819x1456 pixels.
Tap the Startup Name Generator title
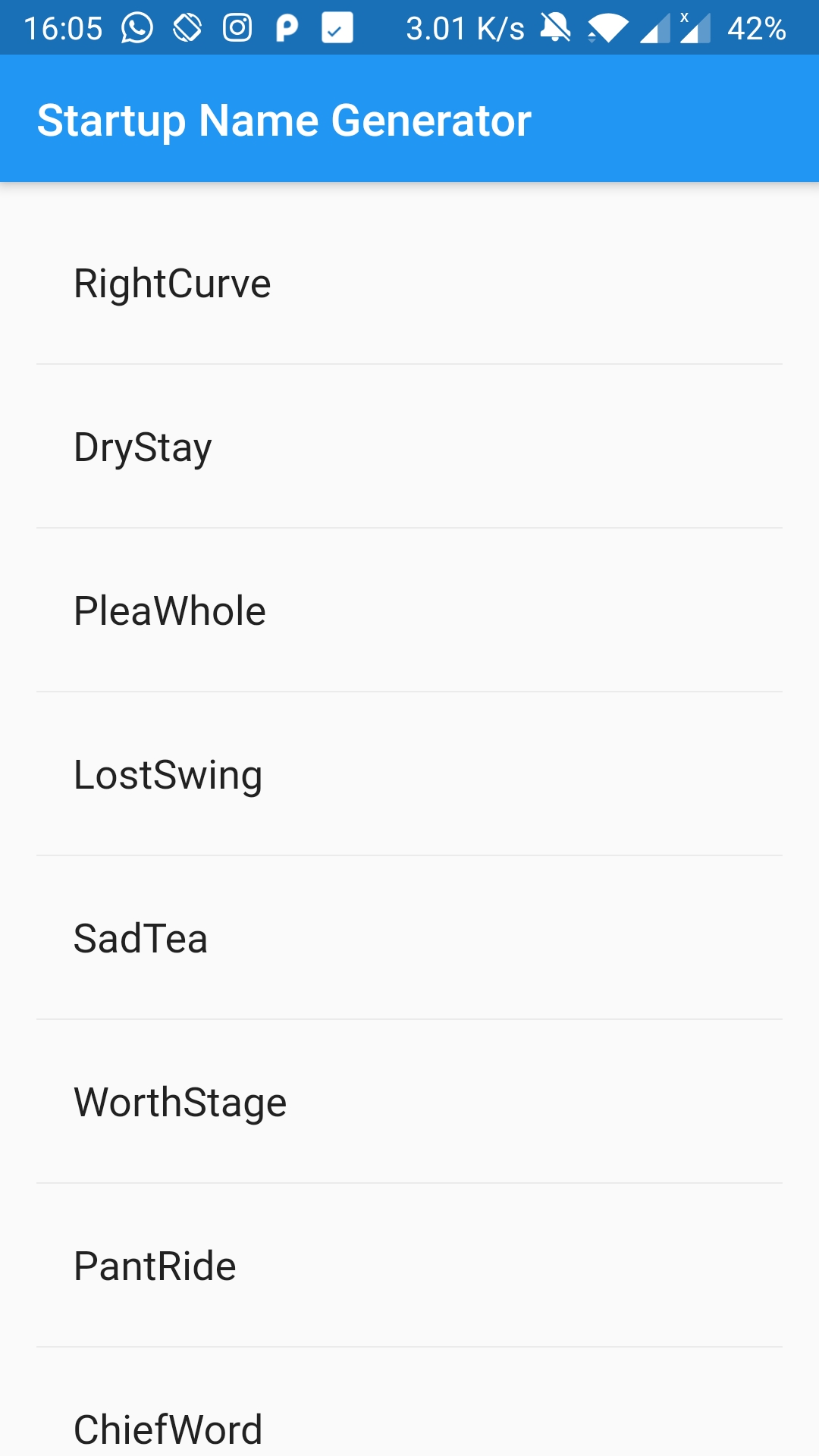pyautogui.click(x=284, y=120)
